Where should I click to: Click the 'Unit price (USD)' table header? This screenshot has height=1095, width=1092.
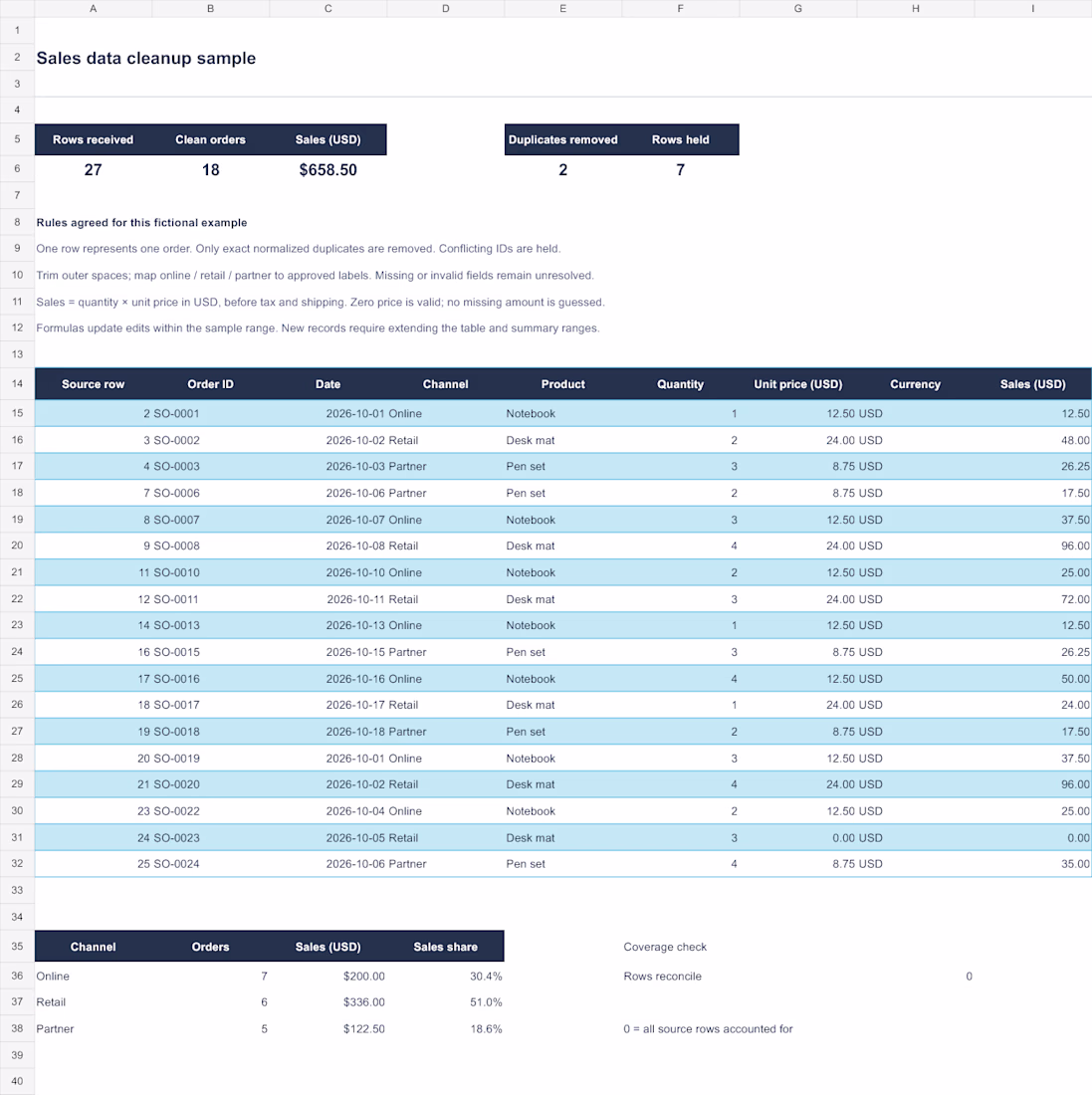tap(798, 384)
